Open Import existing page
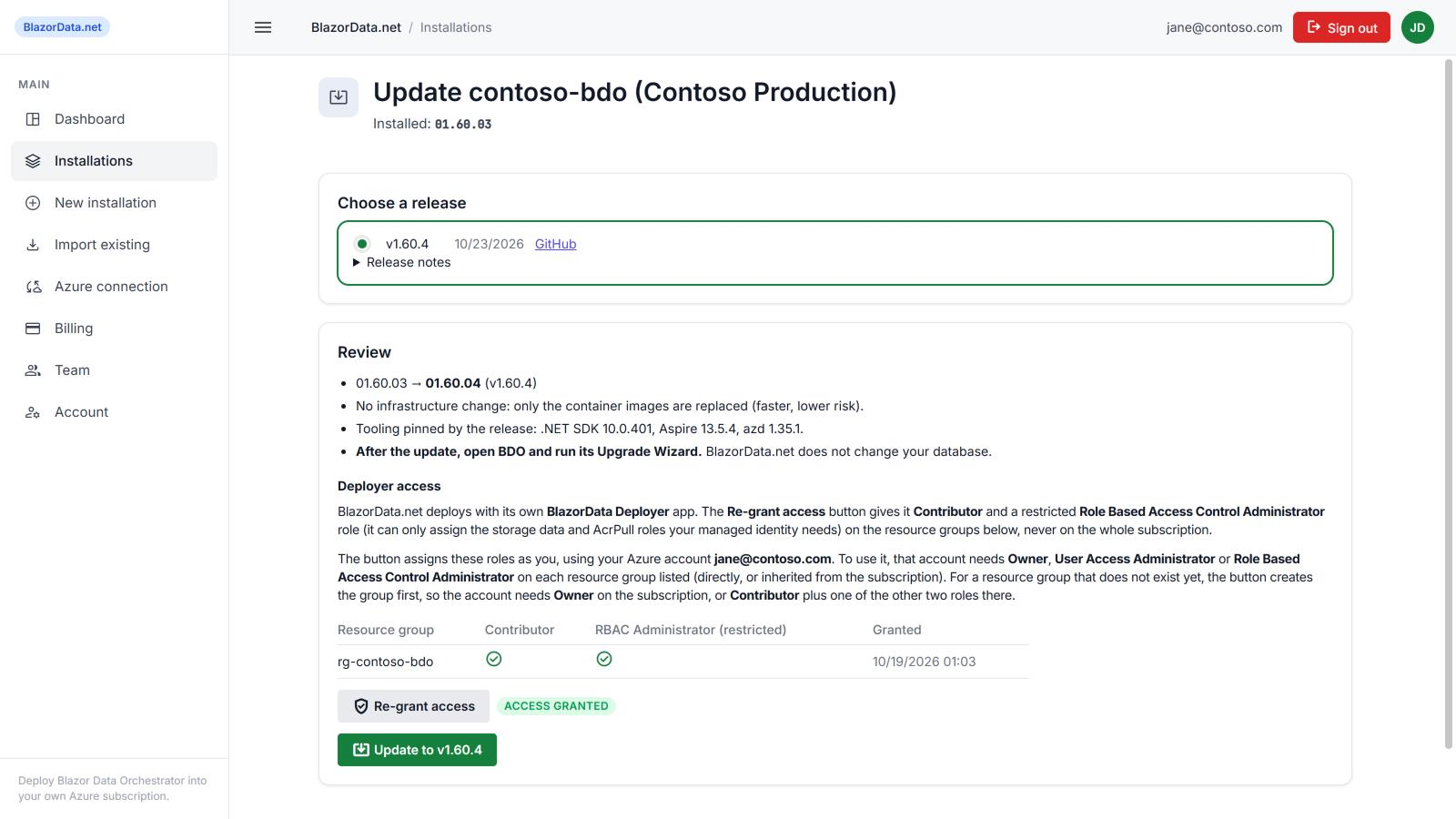This screenshot has width=1456, height=819. point(114,245)
